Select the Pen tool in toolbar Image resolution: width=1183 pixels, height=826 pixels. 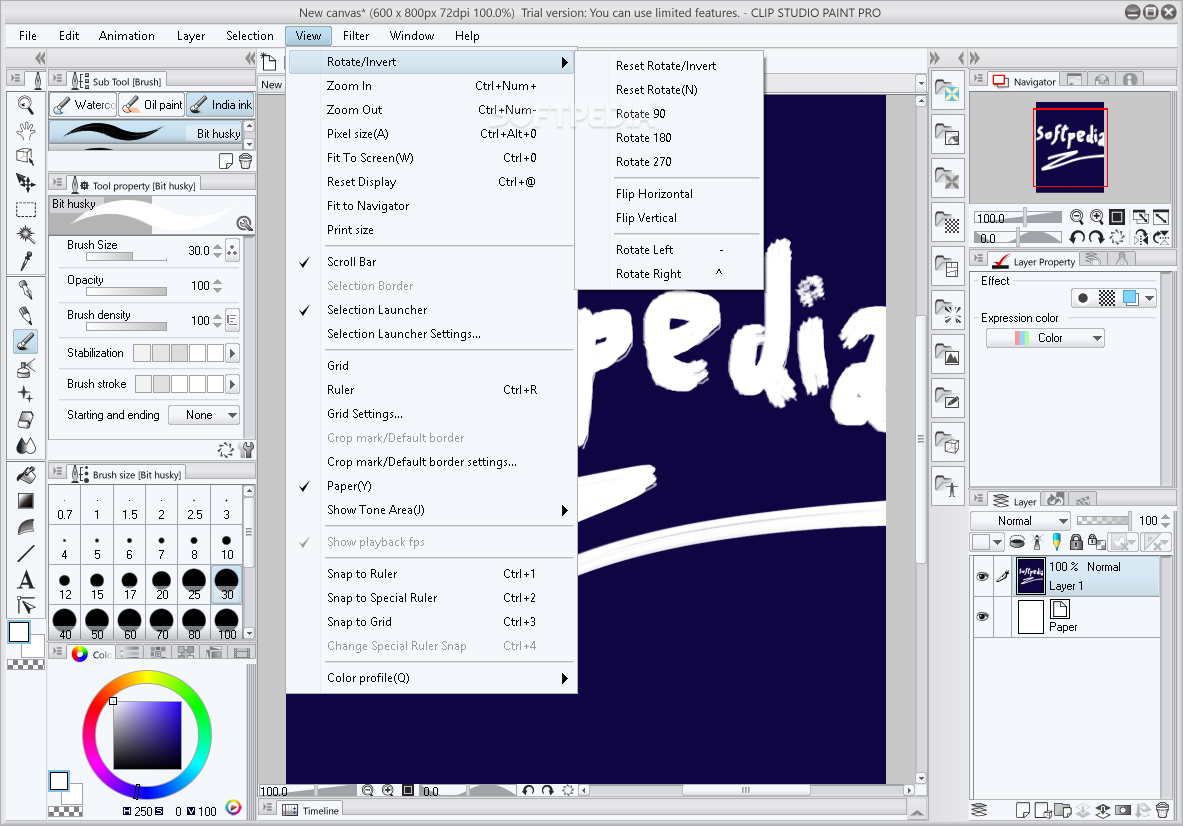pos(26,289)
